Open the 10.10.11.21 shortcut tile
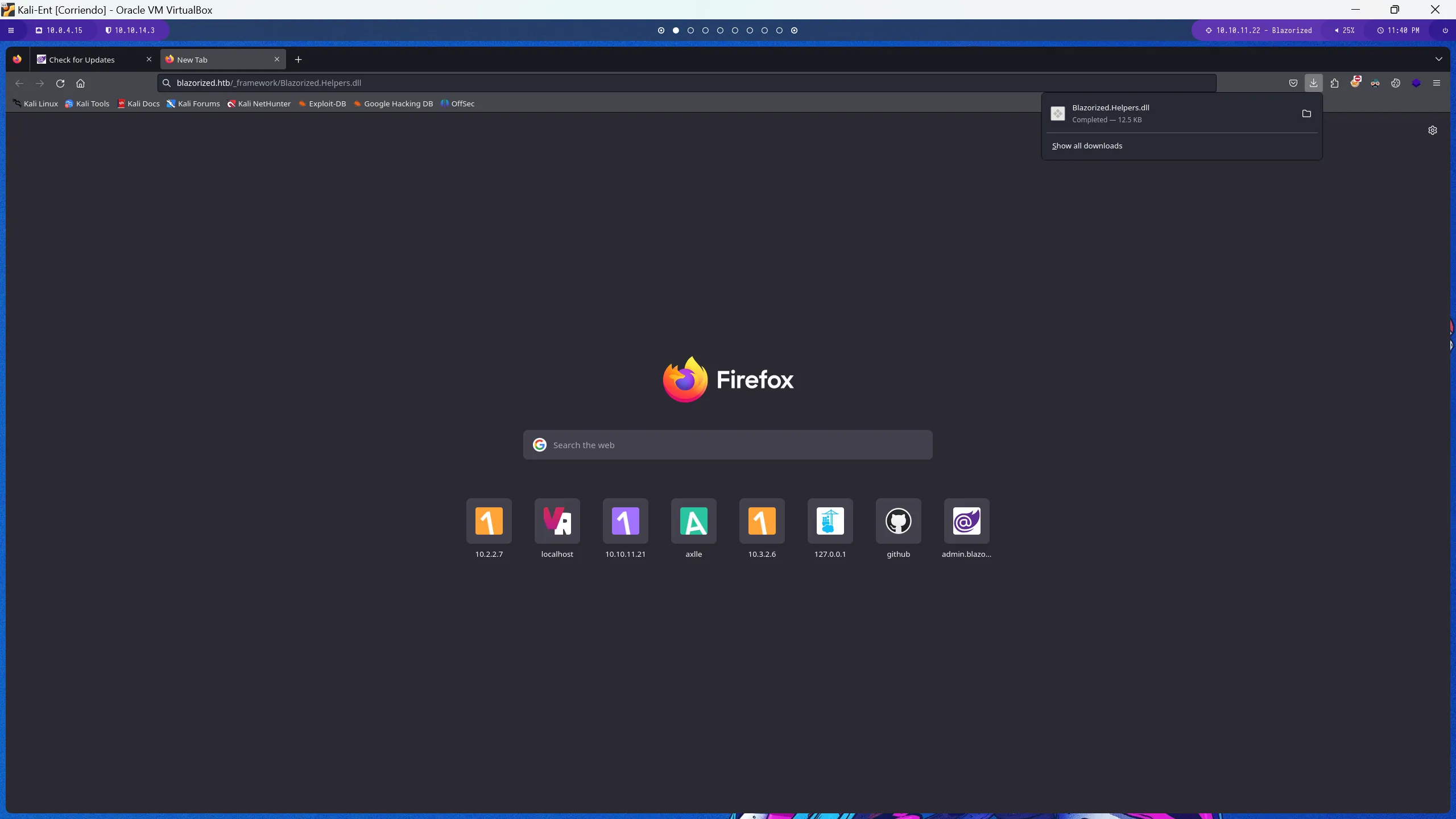 point(625,522)
